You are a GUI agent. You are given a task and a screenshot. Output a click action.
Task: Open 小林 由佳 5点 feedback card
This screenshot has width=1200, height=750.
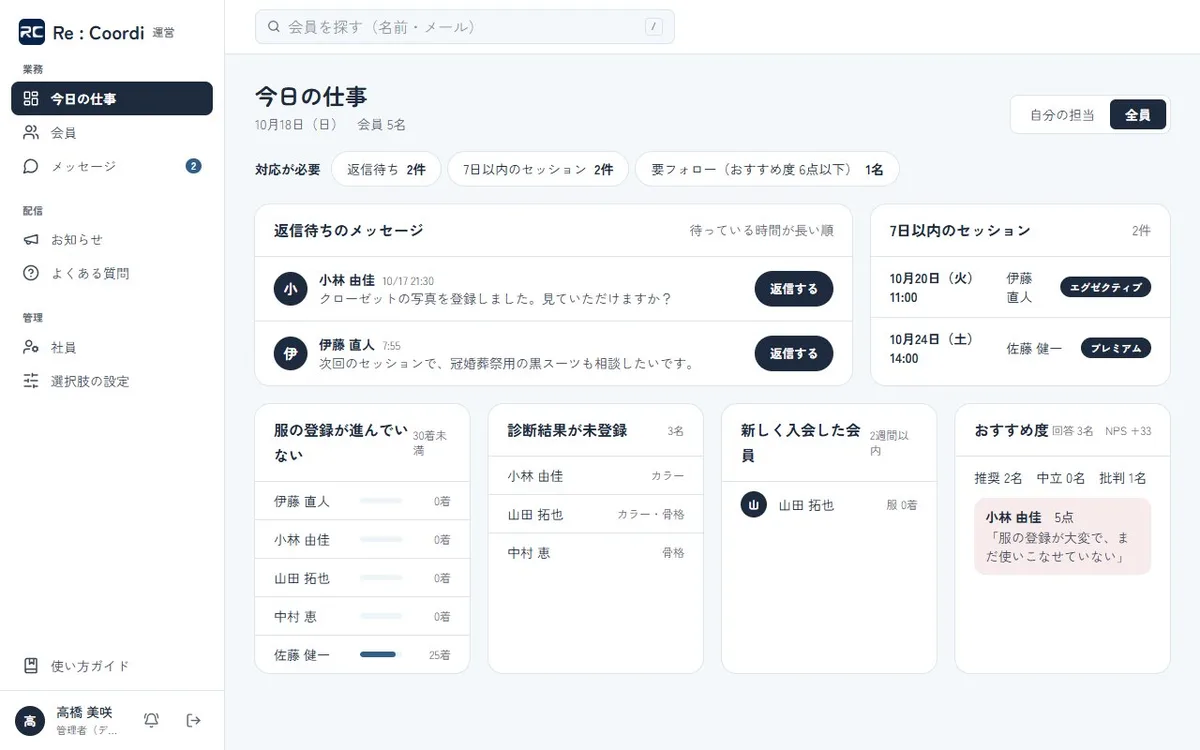1062,537
